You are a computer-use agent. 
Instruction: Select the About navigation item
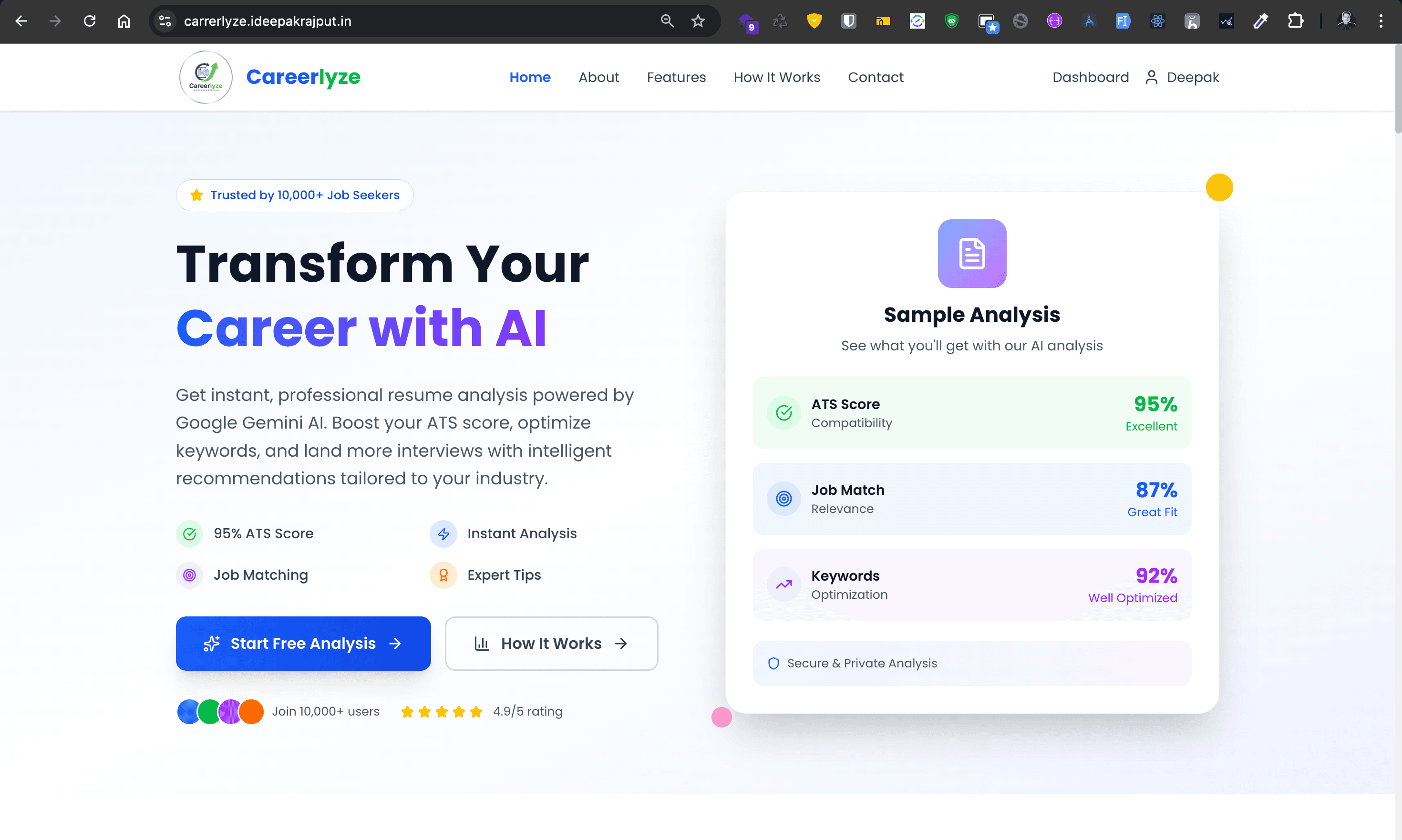pyautogui.click(x=598, y=77)
